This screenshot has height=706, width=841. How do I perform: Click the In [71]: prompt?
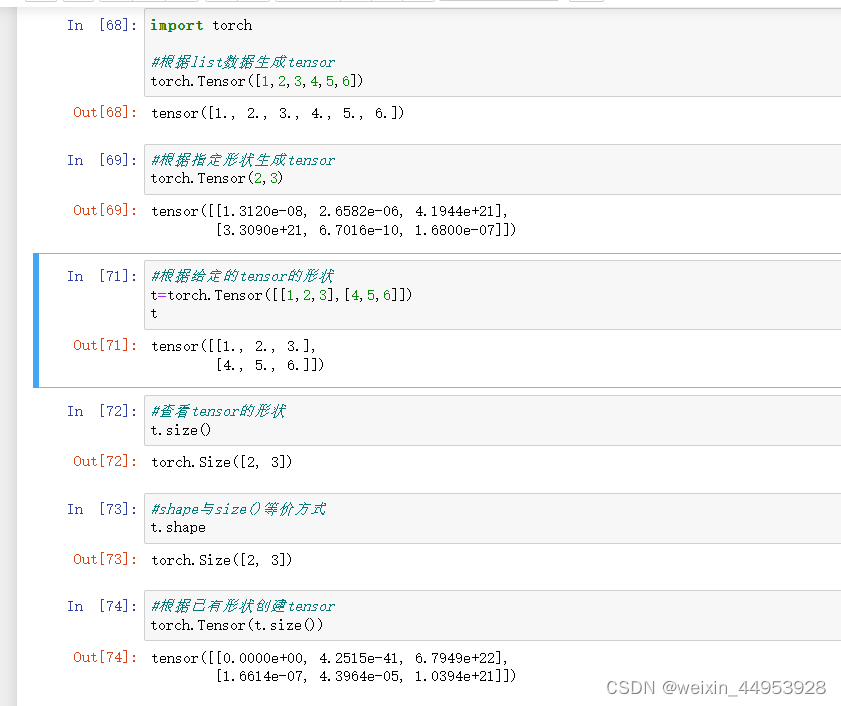click(102, 276)
